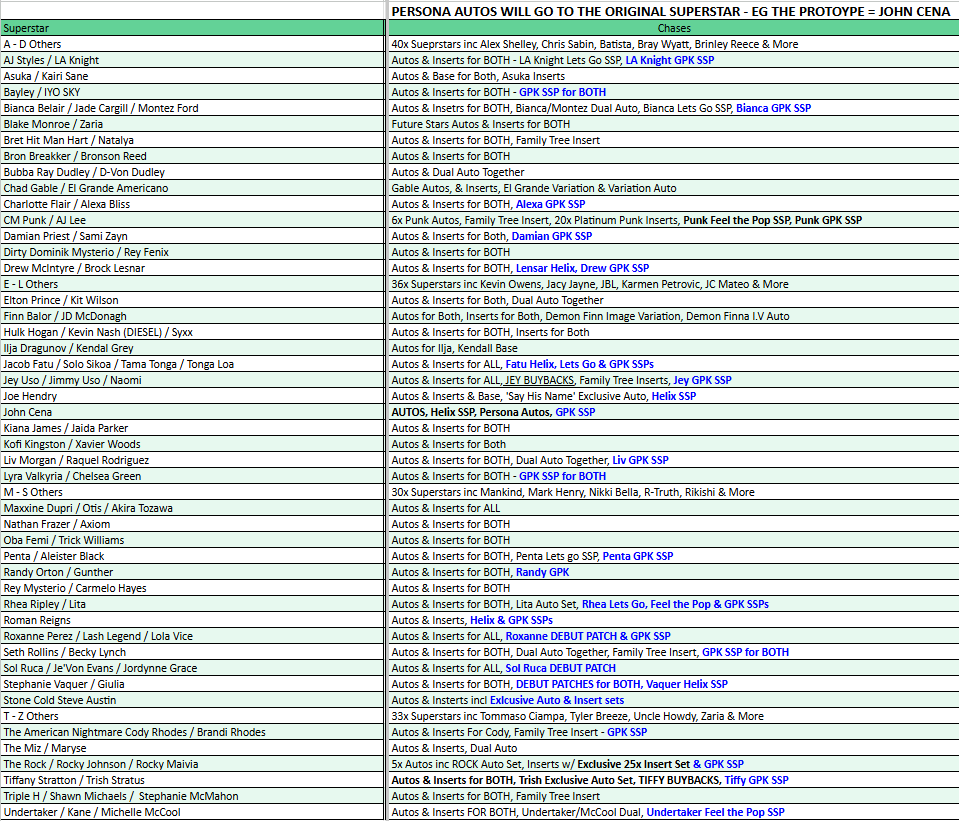Image resolution: width=959 pixels, height=821 pixels.
Task: Select the A - D Others row
Action: pos(193,44)
